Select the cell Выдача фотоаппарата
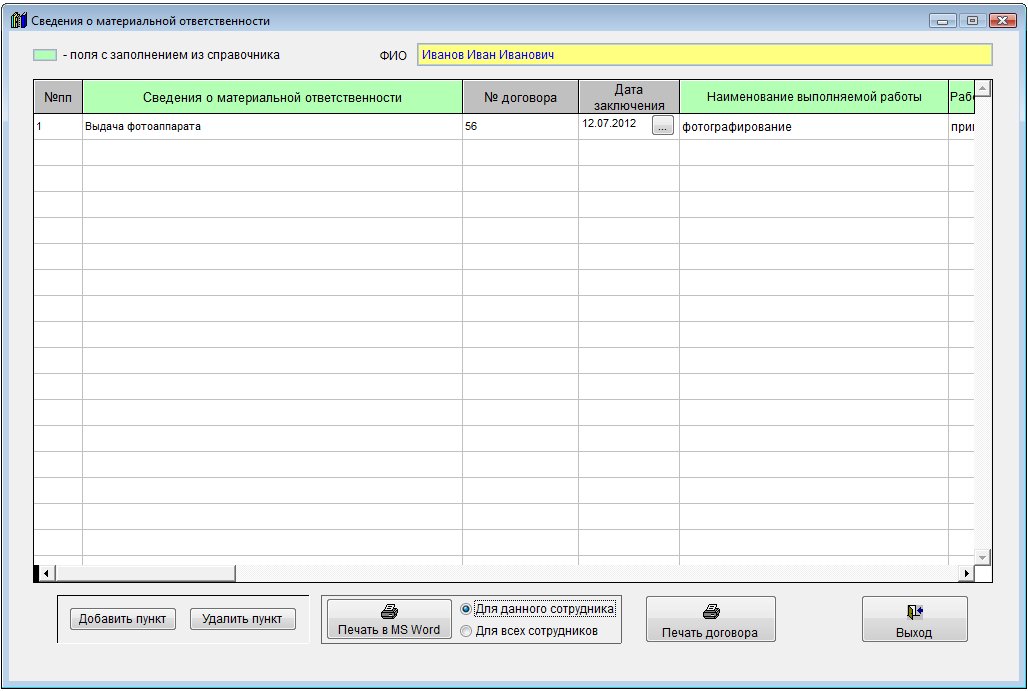This screenshot has height=691, width=1028. tap(272, 127)
